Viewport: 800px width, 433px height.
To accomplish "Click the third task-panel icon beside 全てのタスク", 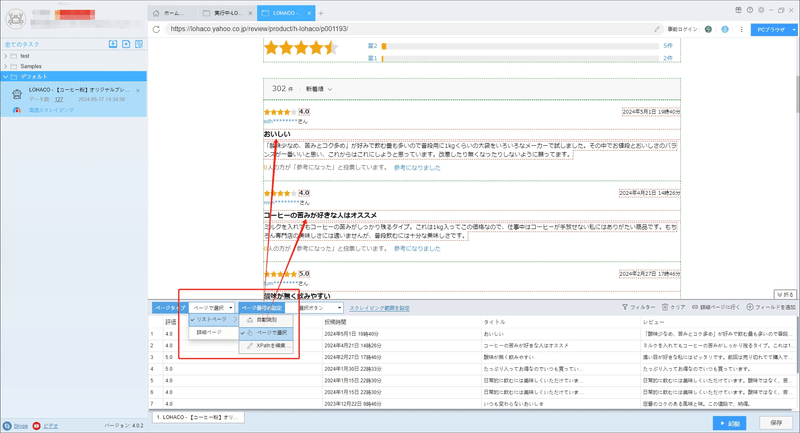I will pos(139,44).
